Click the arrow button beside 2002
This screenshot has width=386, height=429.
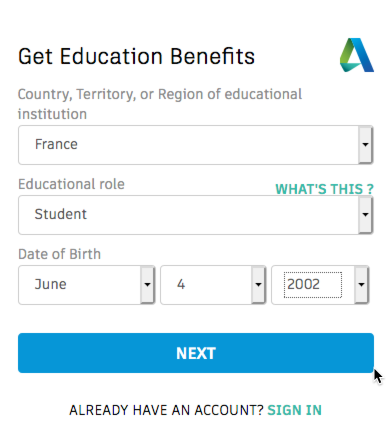click(x=361, y=285)
